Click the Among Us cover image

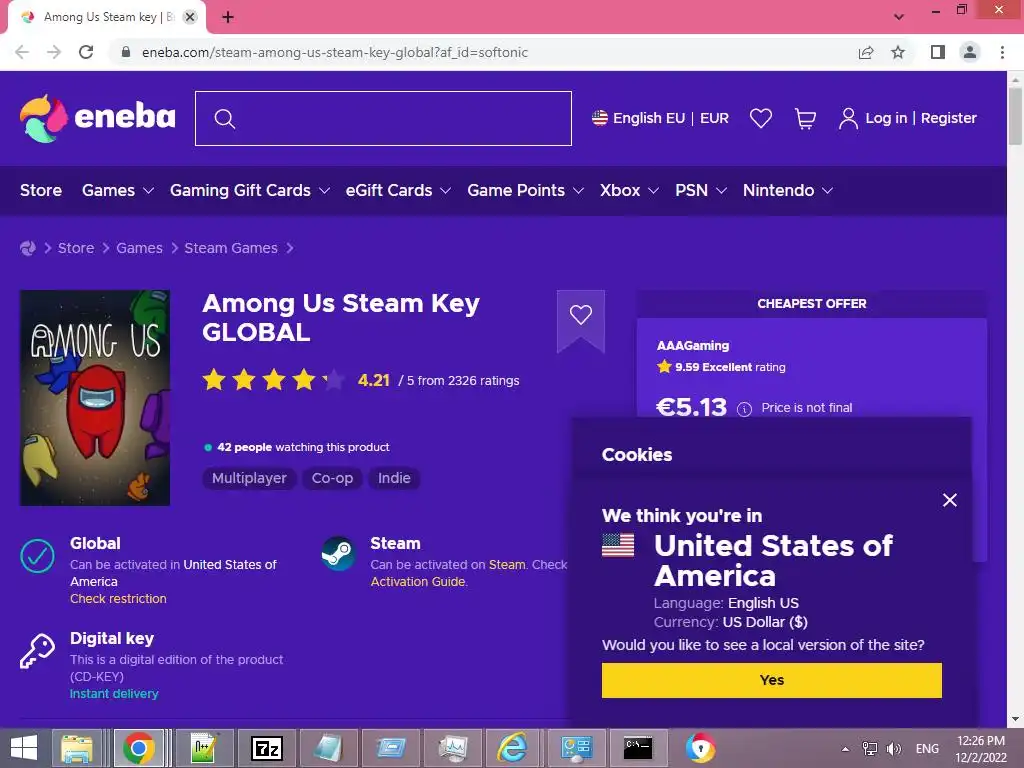(x=95, y=398)
